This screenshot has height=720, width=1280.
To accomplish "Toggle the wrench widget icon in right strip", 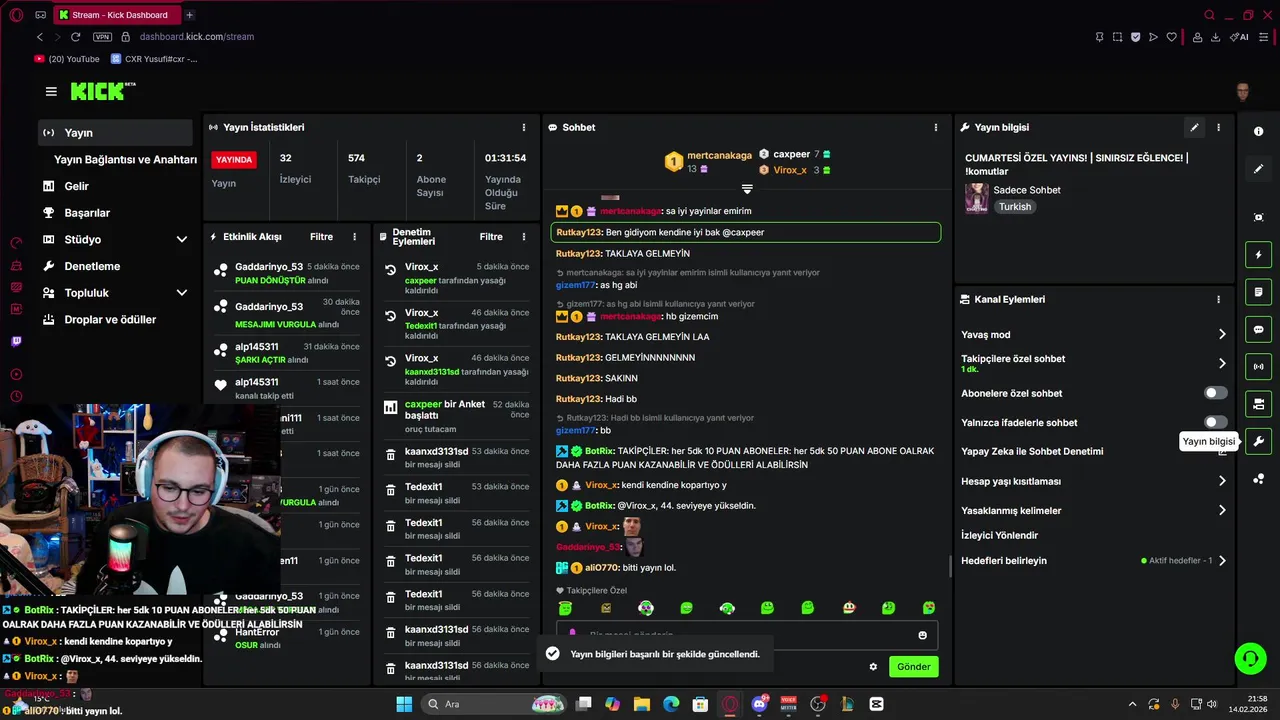I will (1258, 441).
